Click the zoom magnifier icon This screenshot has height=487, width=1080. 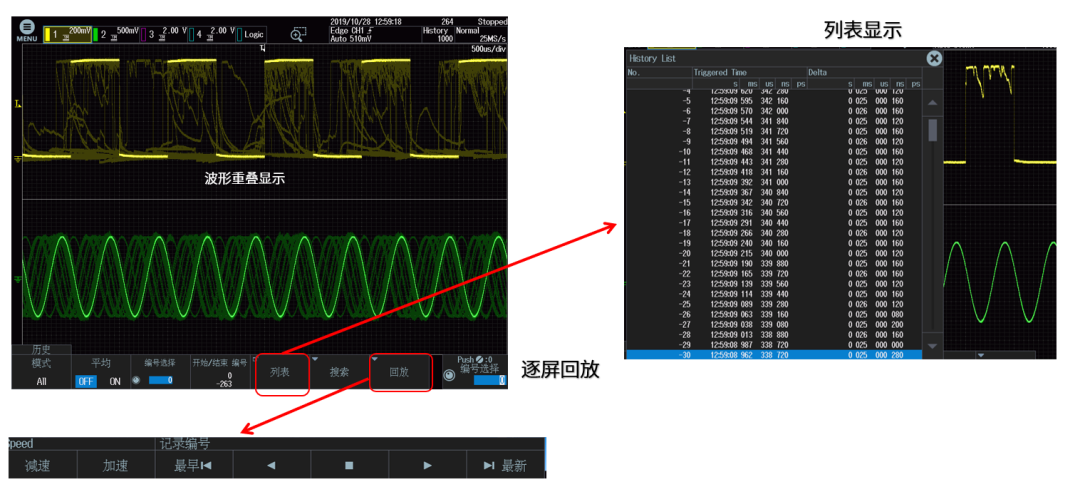[x=297, y=33]
